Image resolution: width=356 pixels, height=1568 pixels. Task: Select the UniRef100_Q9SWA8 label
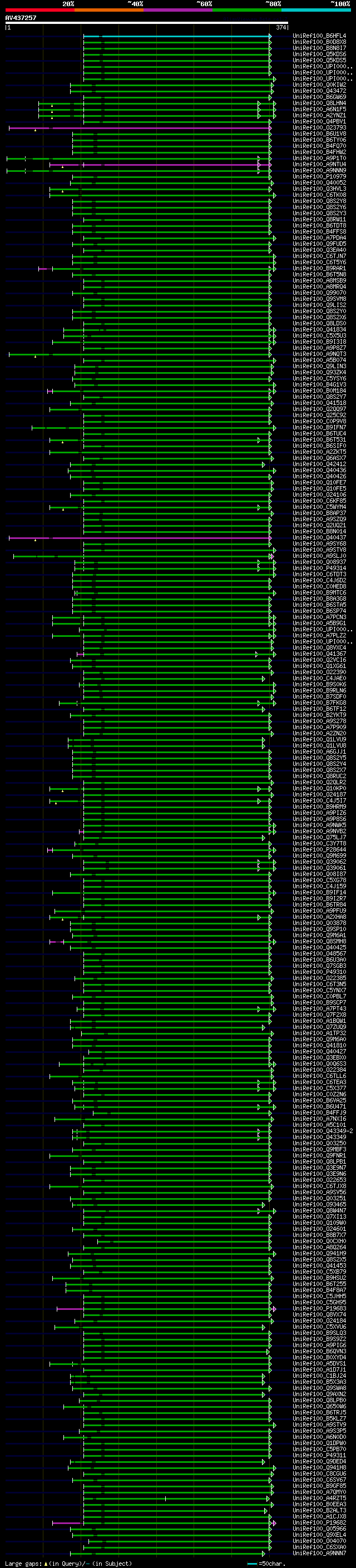pos(319,1388)
